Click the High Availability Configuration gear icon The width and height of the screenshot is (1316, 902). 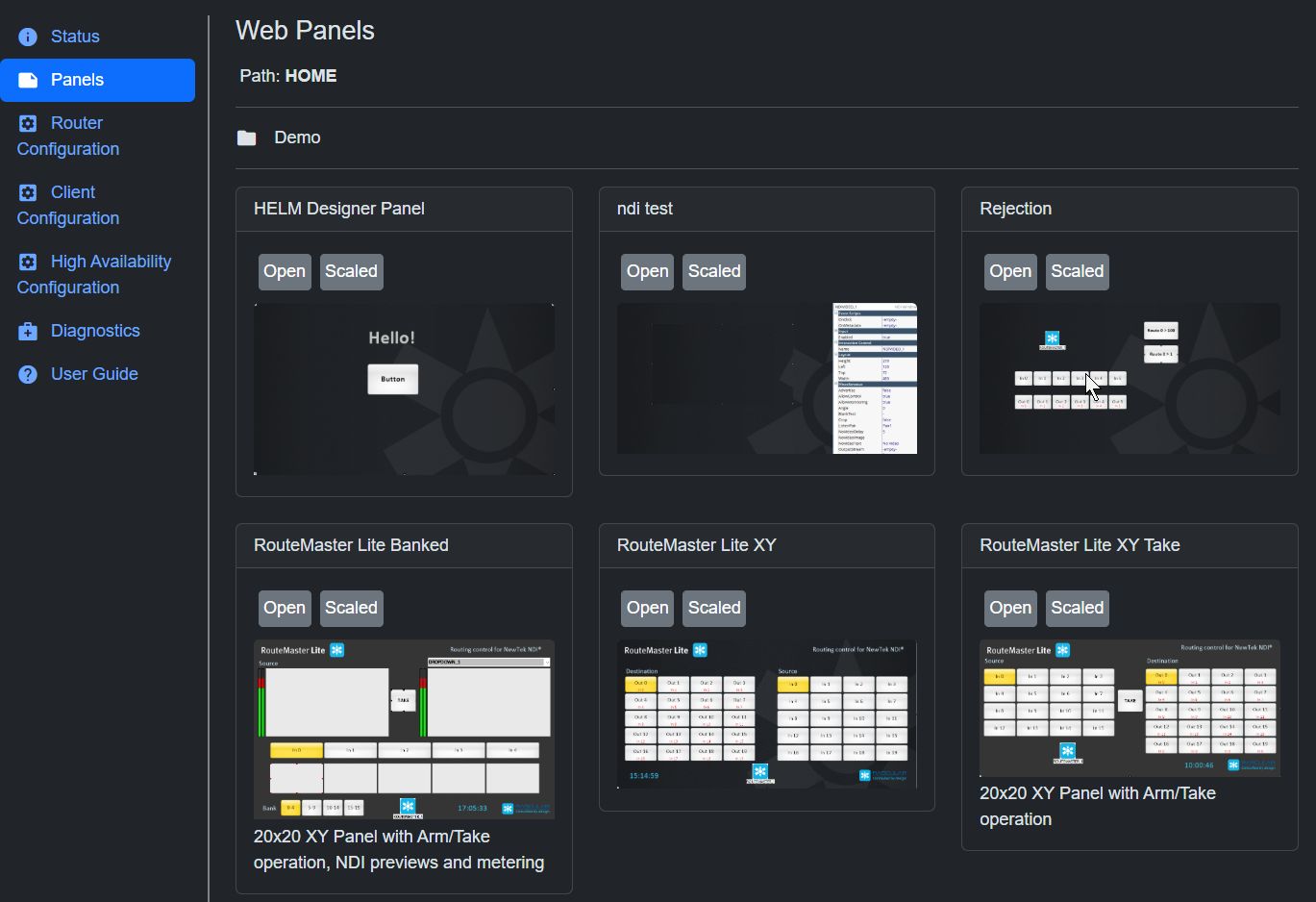(x=28, y=262)
